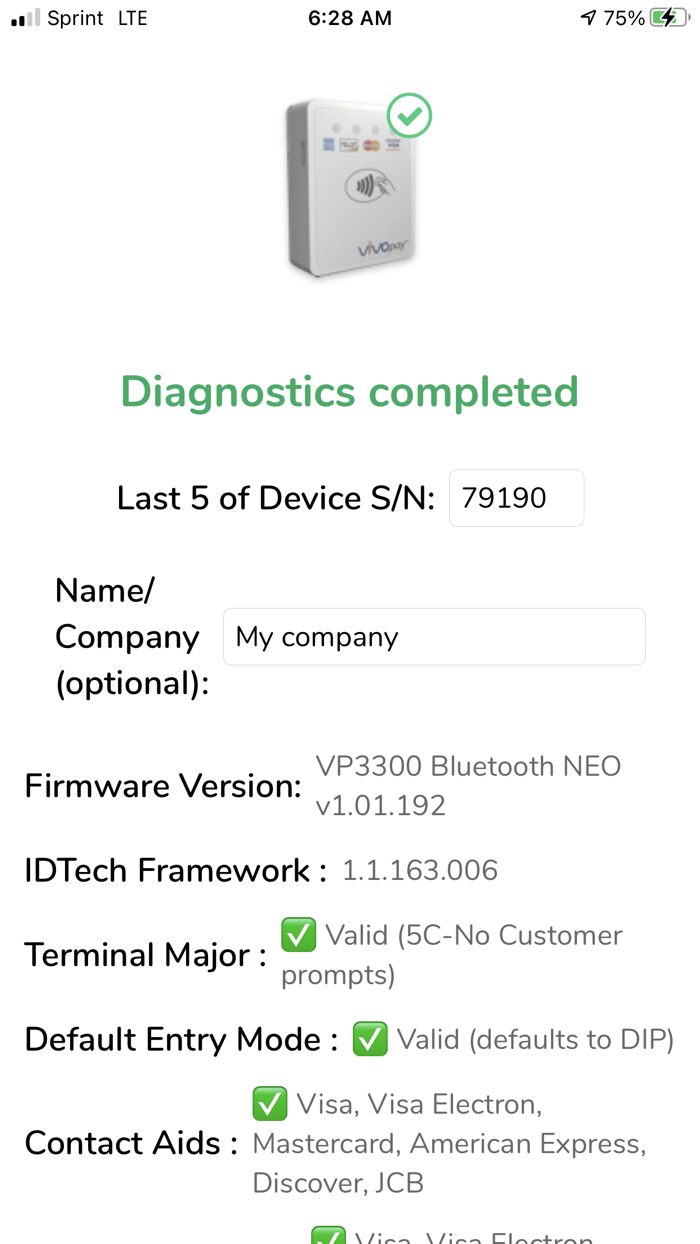
Task: Click the charging battery icon in status bar
Action: [x=671, y=16]
